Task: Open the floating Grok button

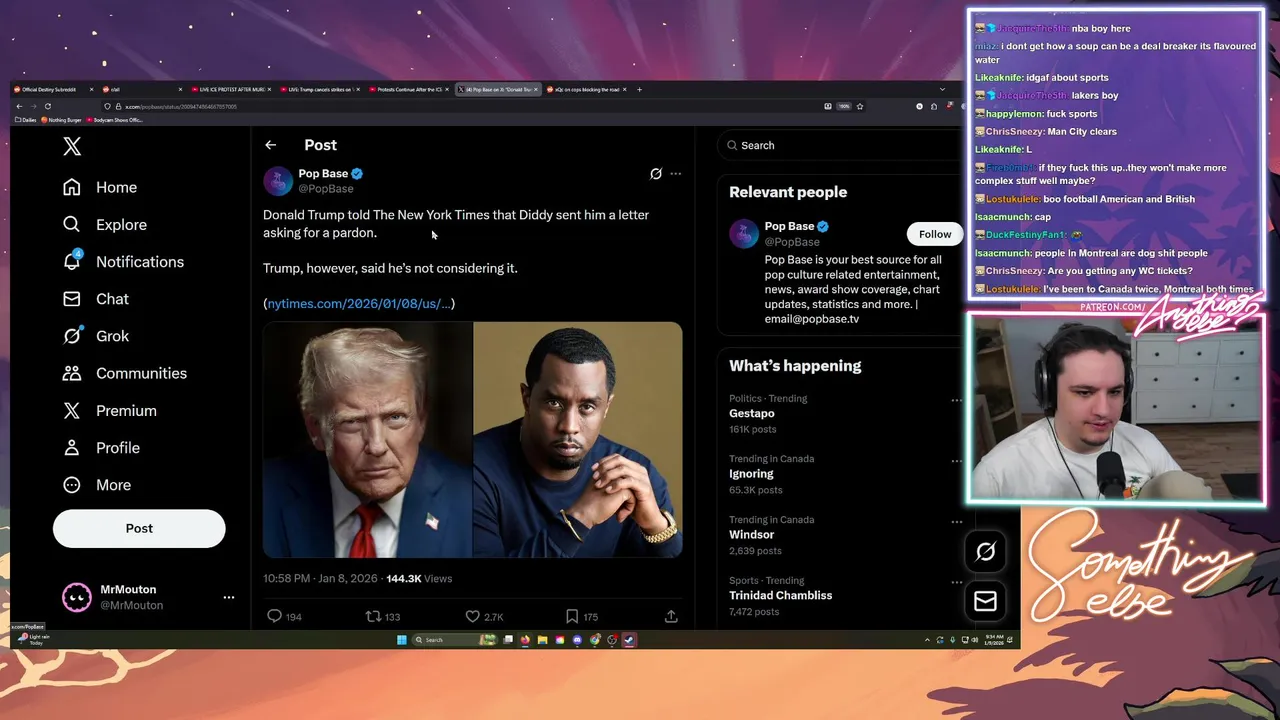Action: coord(985,551)
